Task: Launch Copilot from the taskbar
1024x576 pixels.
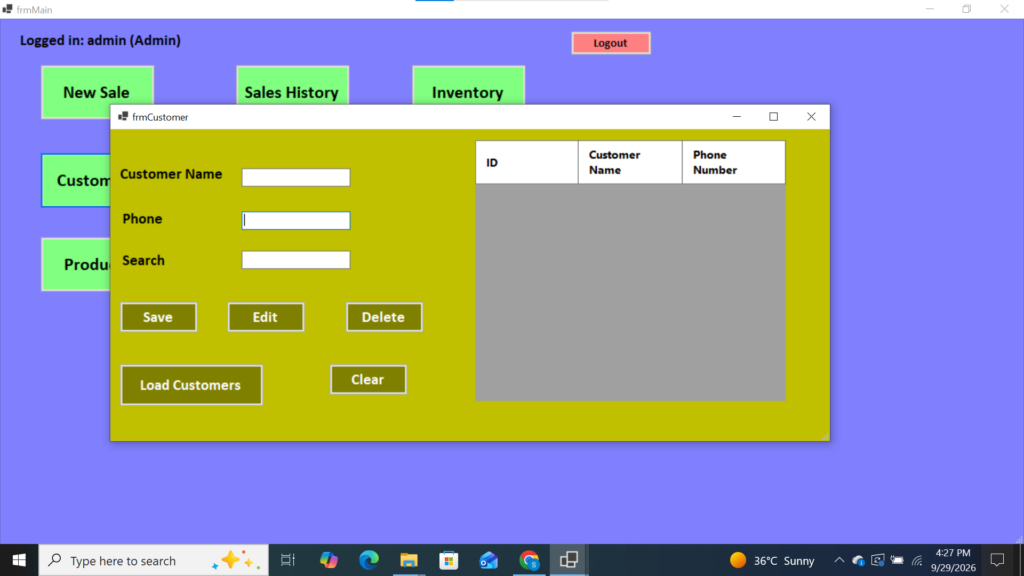Action: [x=328, y=560]
